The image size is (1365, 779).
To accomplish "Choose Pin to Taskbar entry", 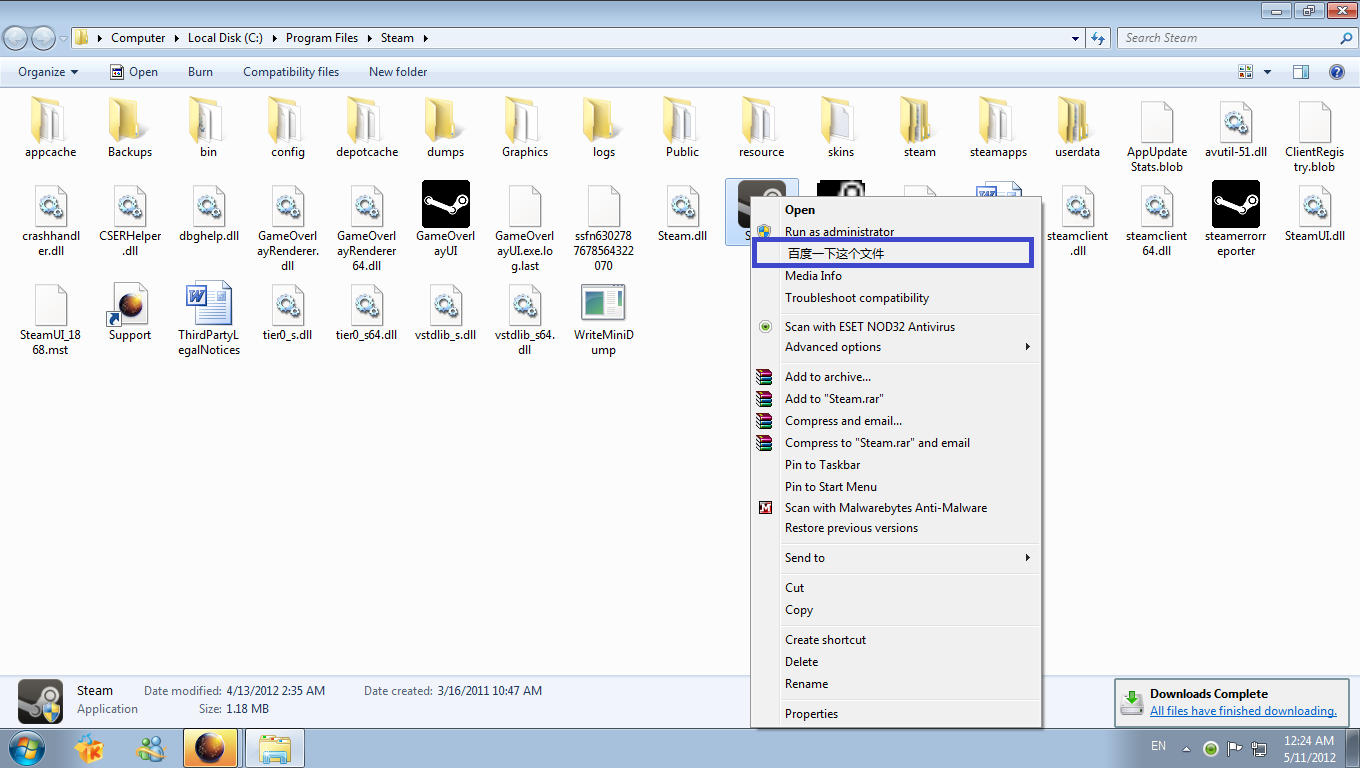I will coord(896,465).
